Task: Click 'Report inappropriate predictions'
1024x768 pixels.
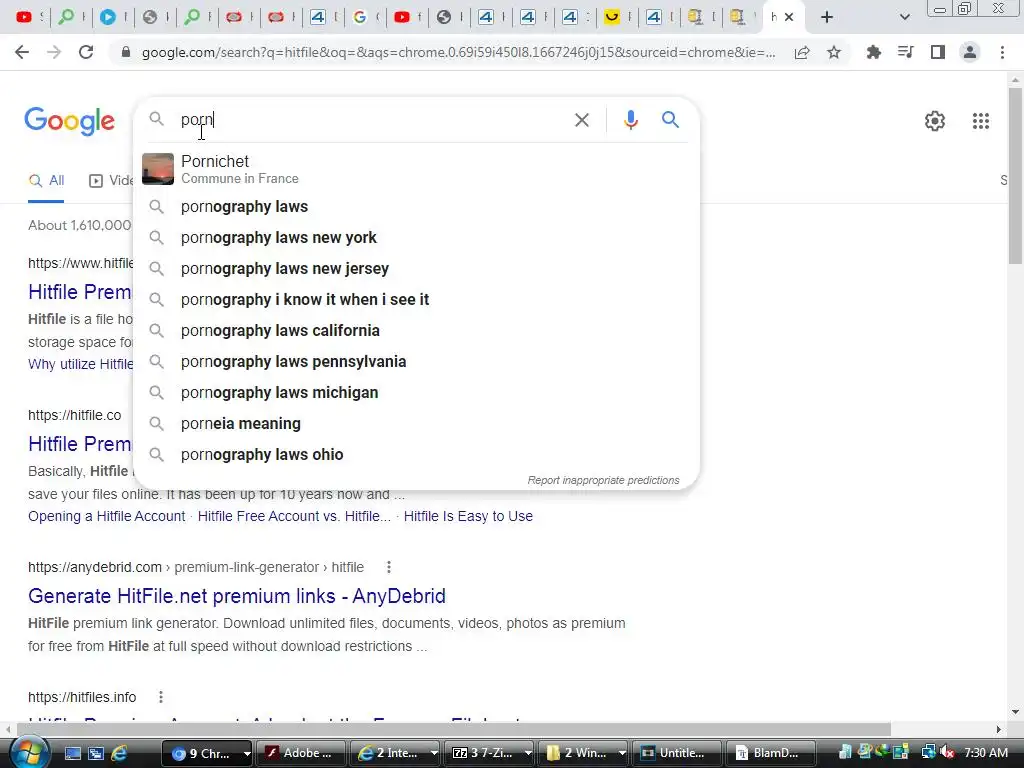Action: [x=603, y=480]
